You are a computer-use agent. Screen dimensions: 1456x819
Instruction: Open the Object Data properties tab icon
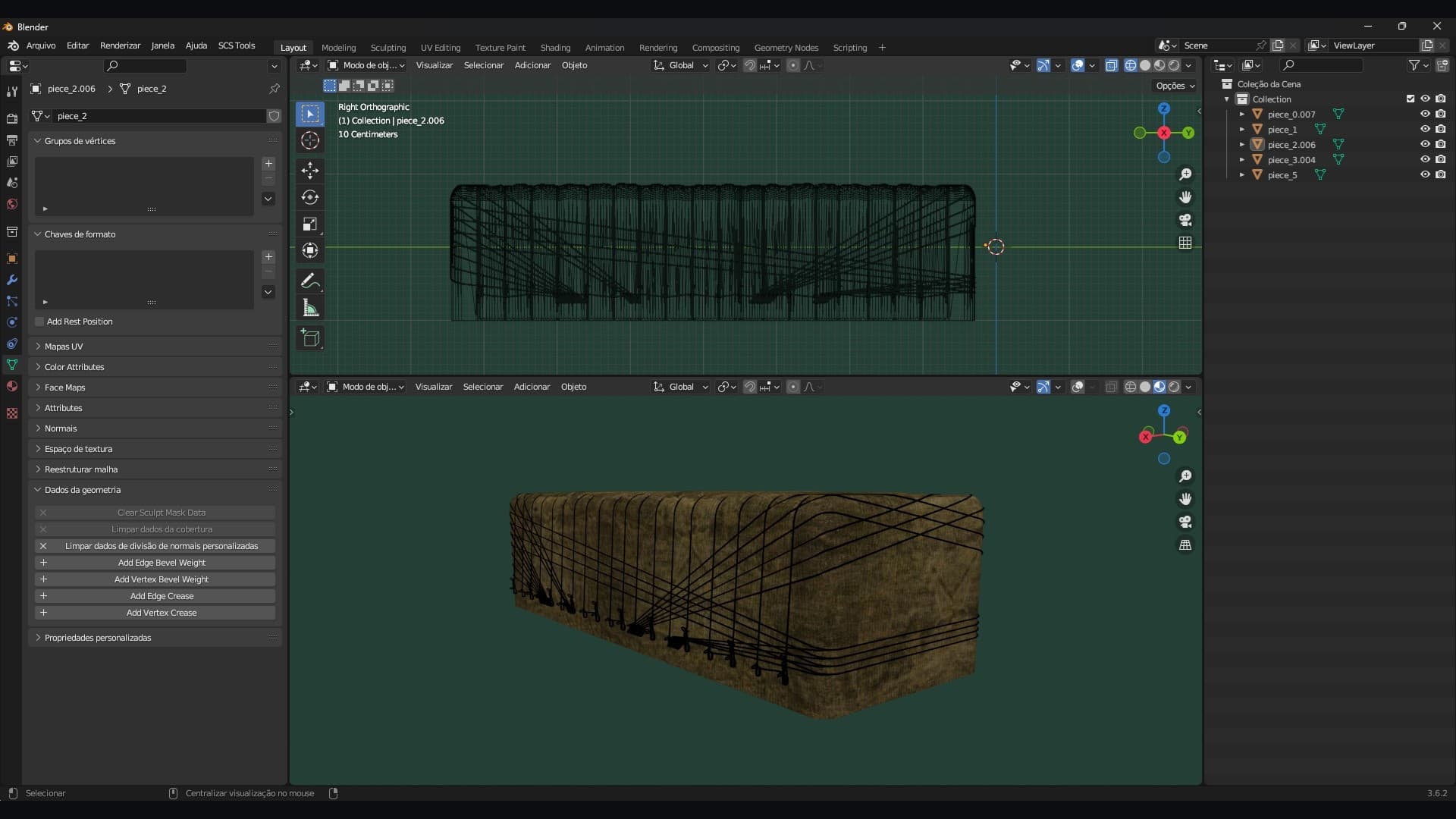click(x=11, y=365)
